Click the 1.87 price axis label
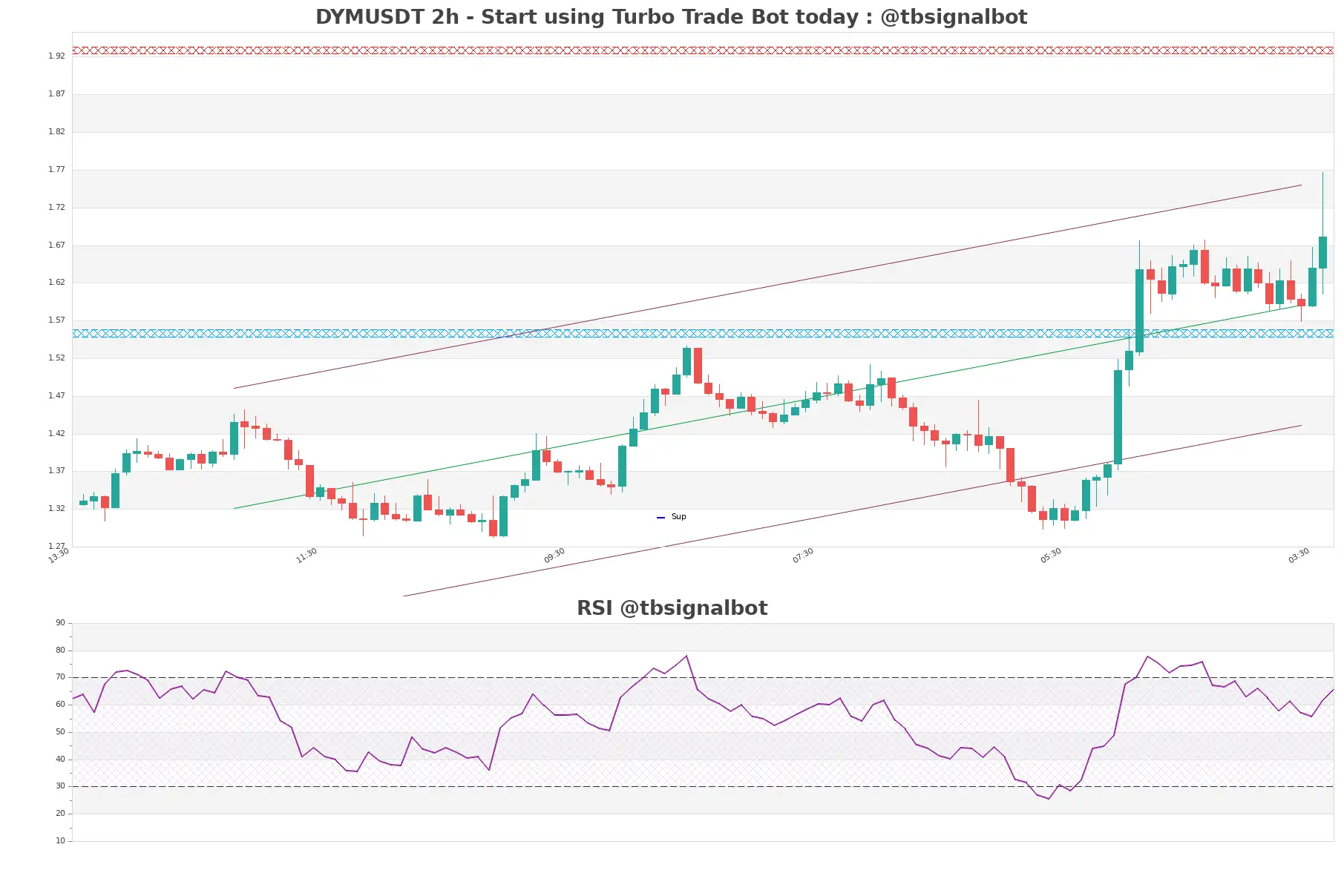 [56, 94]
